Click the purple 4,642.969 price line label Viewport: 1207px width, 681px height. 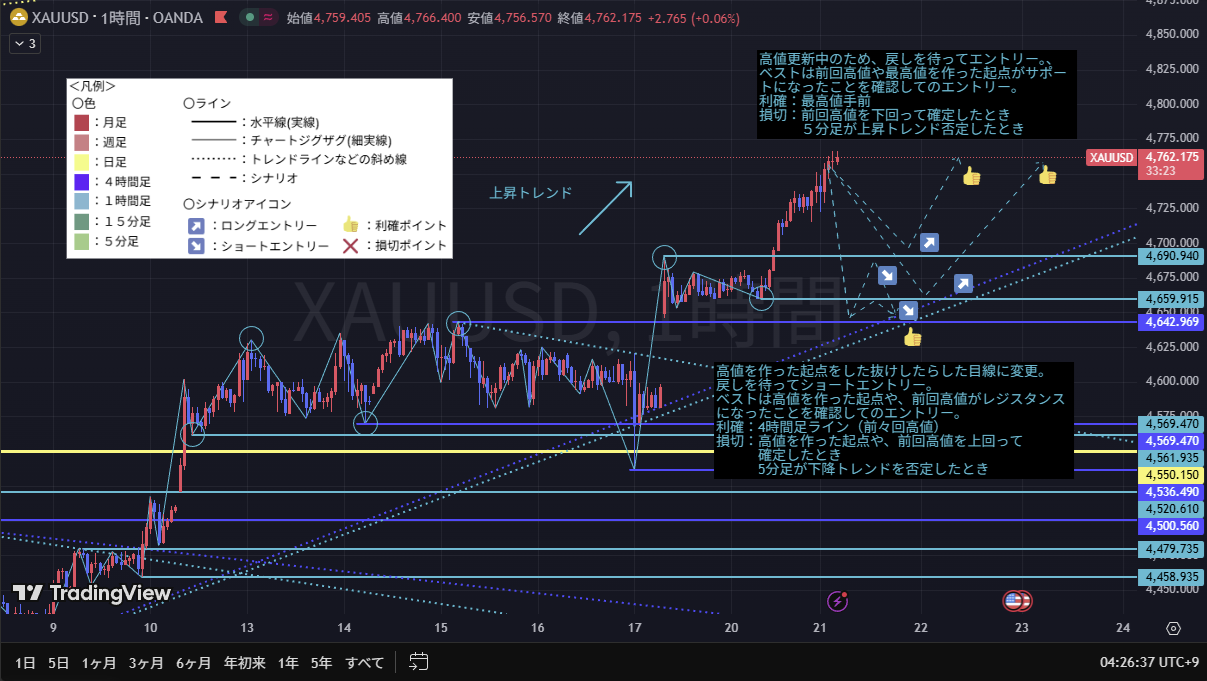[x=1170, y=322]
